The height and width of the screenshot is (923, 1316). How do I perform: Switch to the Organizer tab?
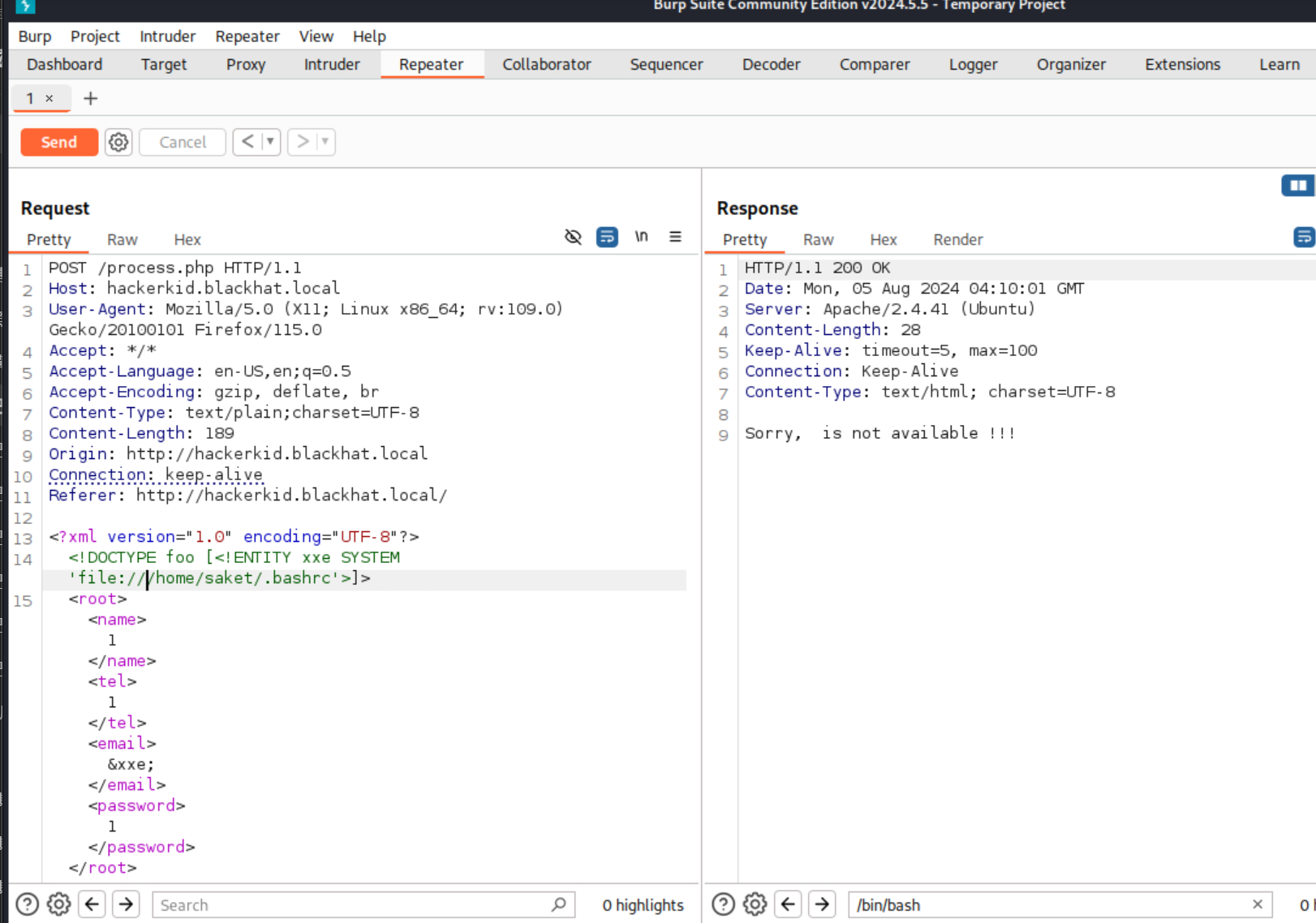pyautogui.click(x=1071, y=65)
